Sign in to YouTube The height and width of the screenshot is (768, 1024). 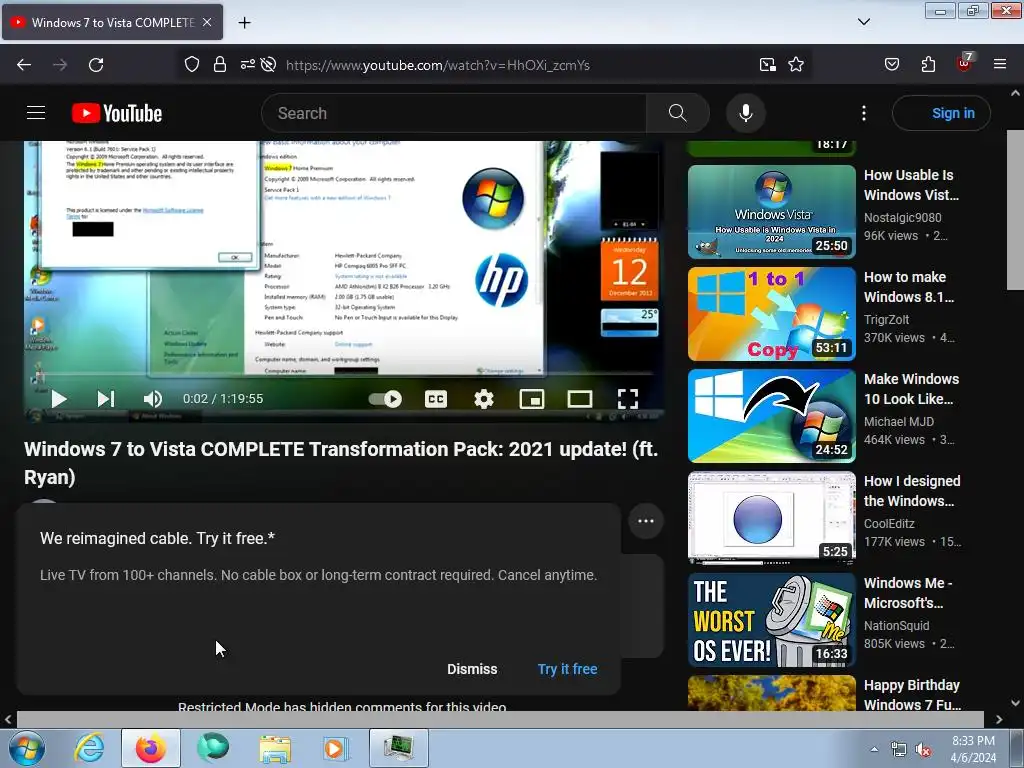pyautogui.click(x=942, y=113)
